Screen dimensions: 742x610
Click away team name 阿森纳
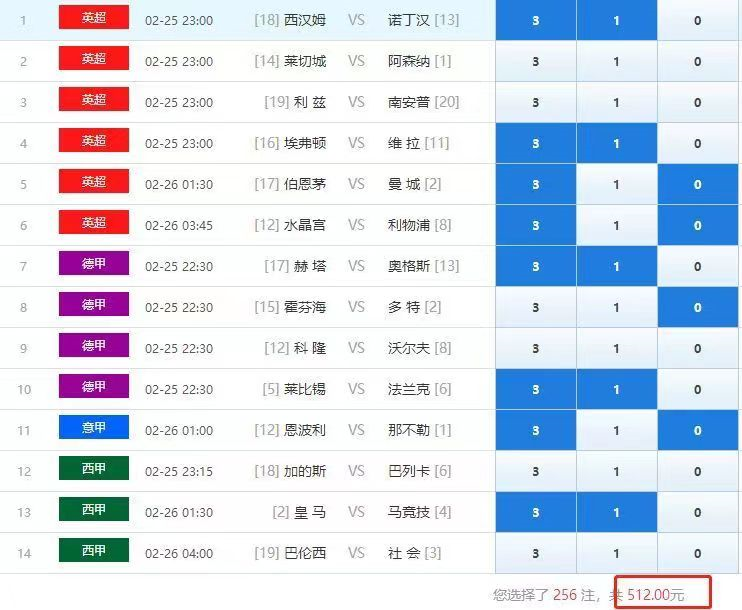409,62
